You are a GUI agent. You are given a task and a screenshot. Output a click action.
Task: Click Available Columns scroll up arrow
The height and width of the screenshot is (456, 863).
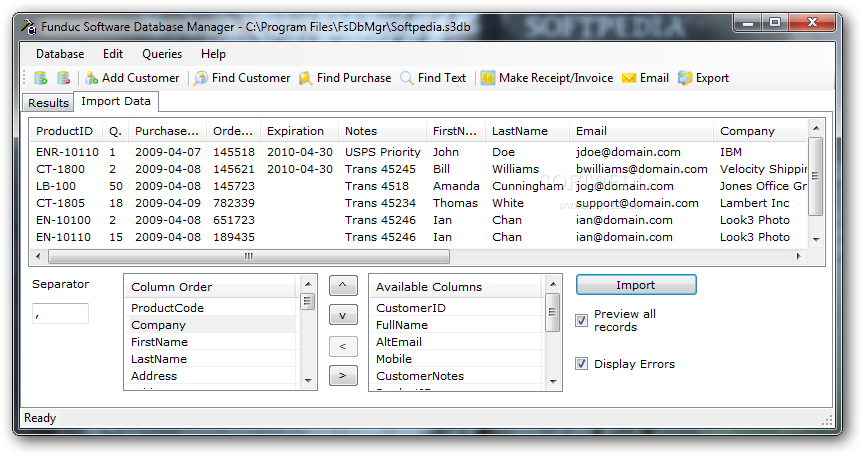(553, 284)
